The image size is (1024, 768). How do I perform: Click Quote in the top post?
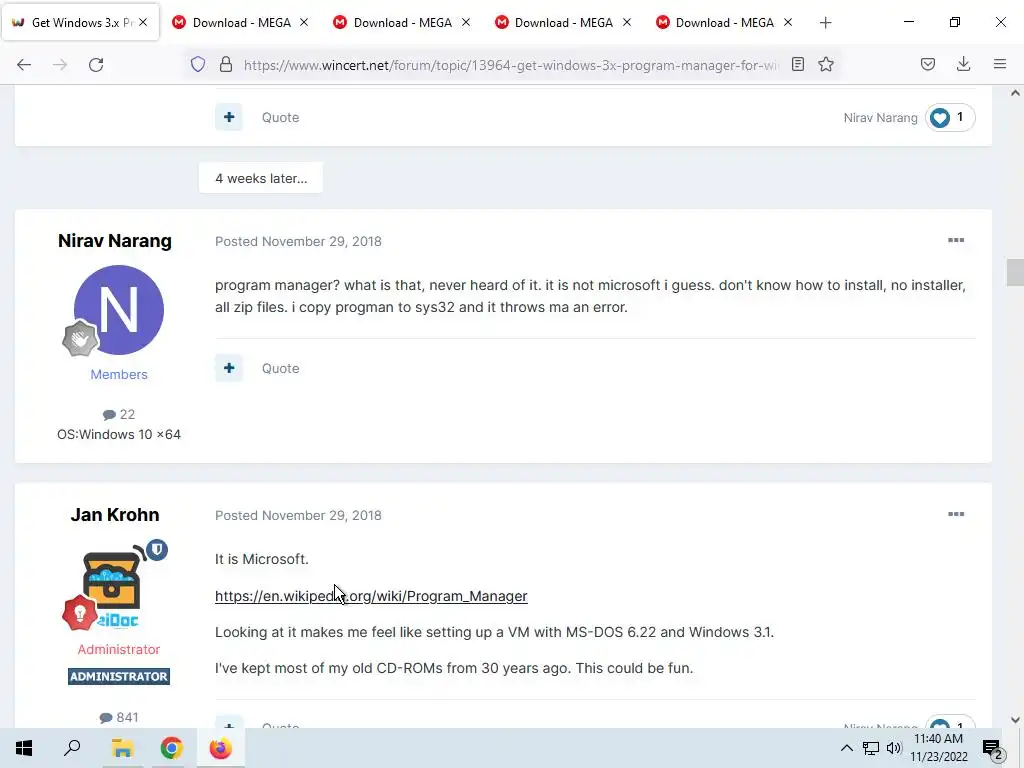281,118
